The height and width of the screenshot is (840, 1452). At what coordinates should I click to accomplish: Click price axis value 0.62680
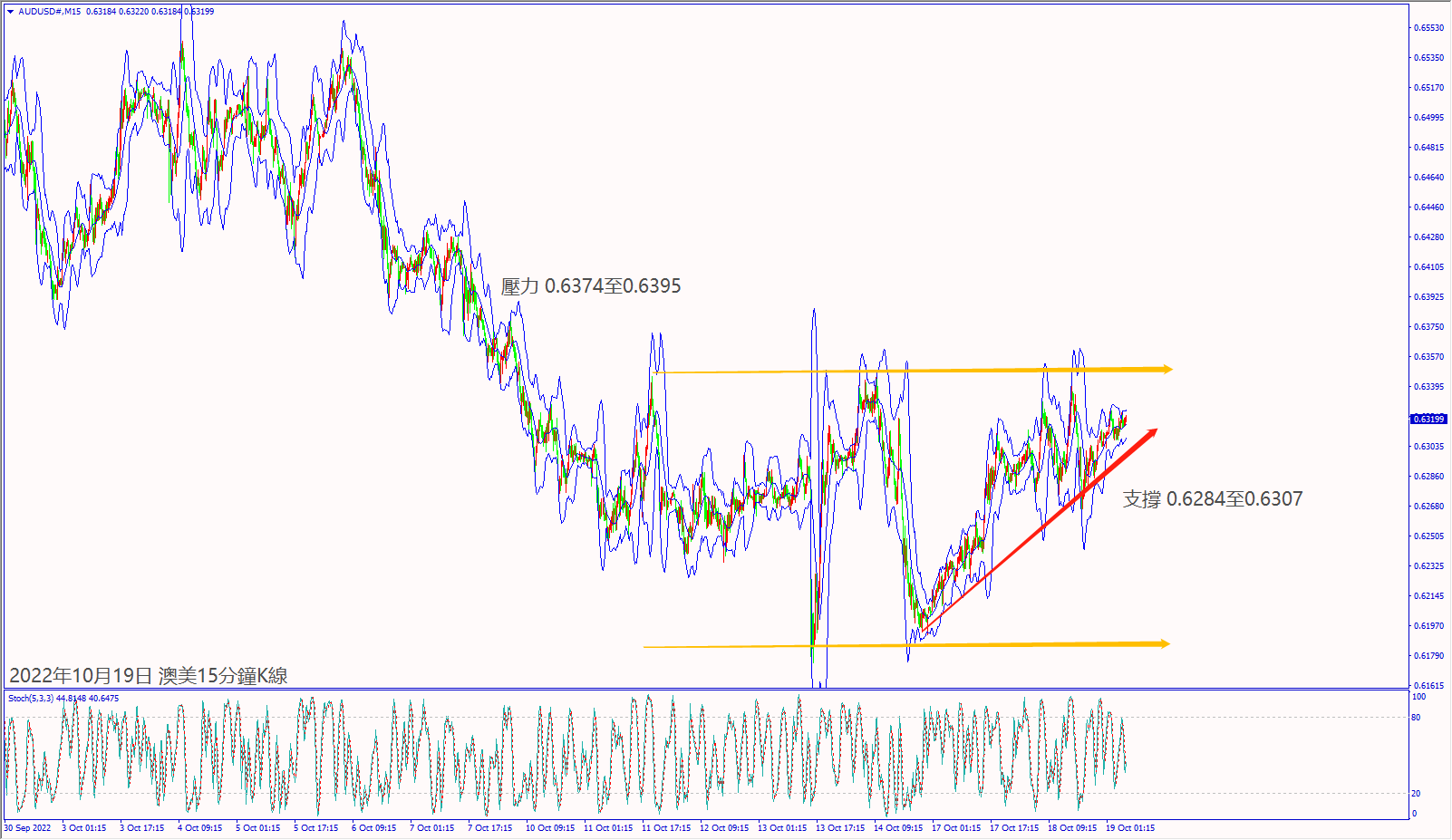(x=1429, y=507)
